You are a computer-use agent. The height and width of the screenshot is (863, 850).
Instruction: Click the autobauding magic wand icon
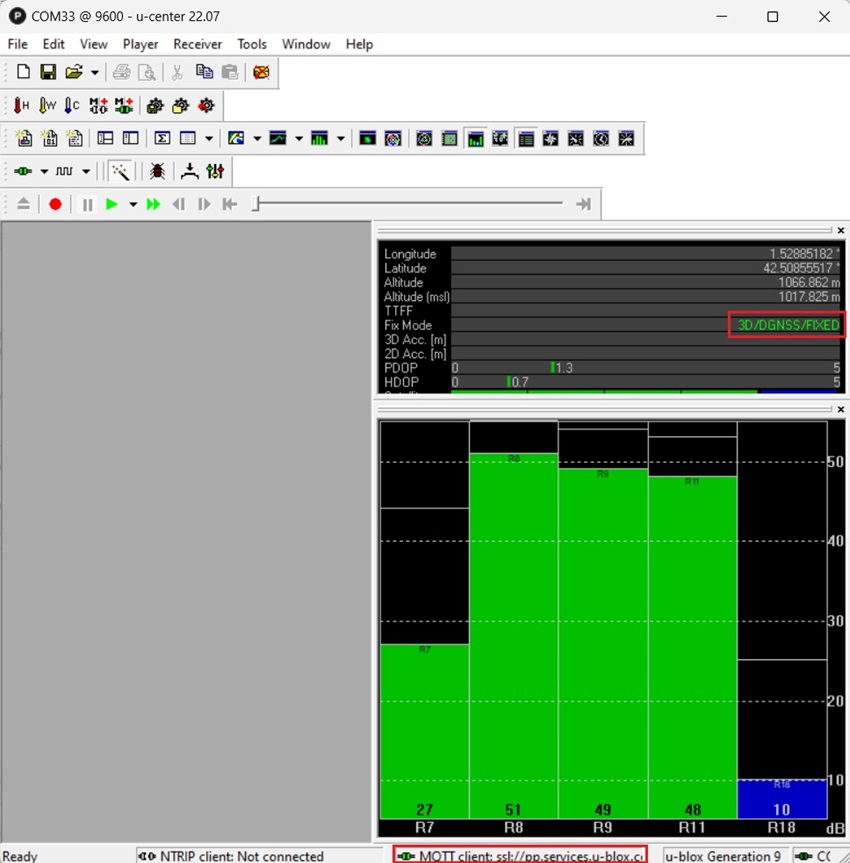(121, 172)
